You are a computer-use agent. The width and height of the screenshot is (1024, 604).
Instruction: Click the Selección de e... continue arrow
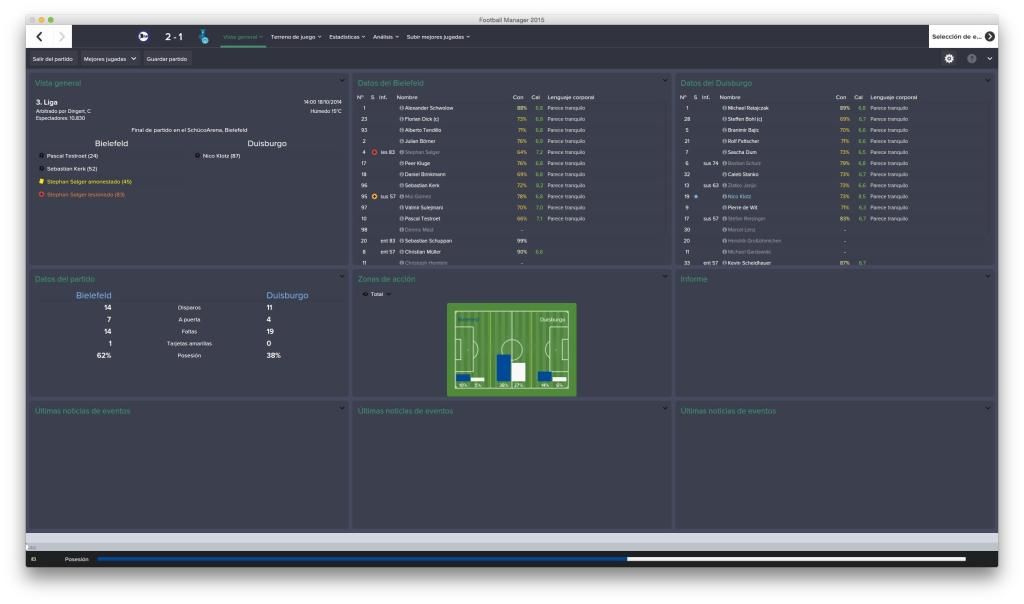[990, 37]
